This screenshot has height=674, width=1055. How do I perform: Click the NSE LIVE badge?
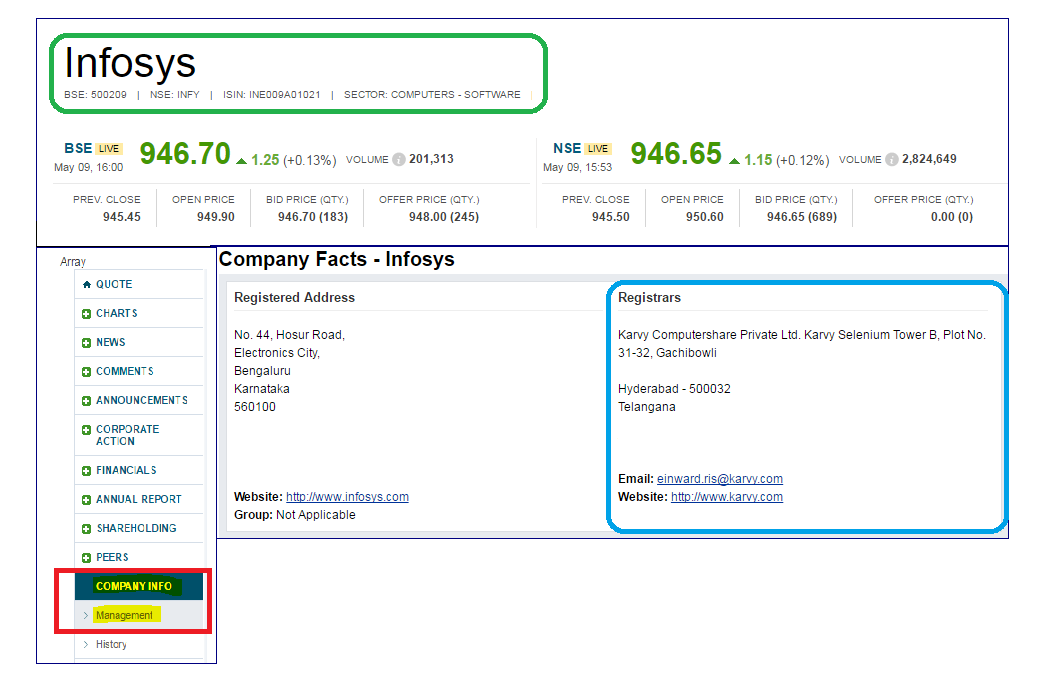597,149
